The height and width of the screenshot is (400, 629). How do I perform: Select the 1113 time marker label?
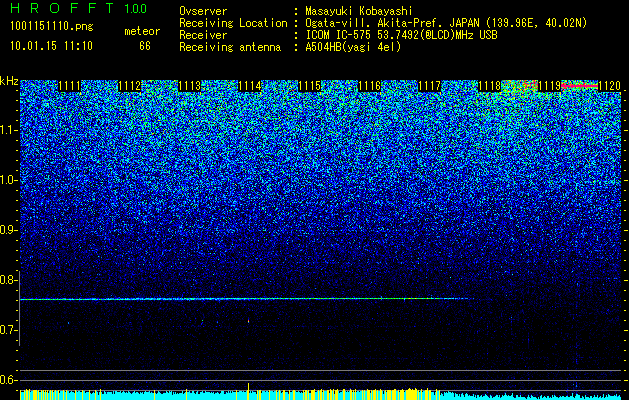(x=189, y=86)
